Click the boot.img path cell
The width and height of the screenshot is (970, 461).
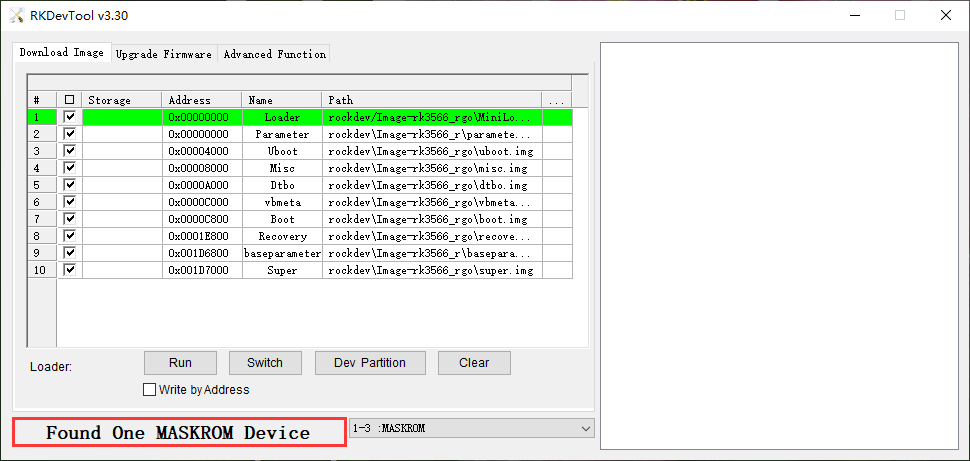pos(432,219)
